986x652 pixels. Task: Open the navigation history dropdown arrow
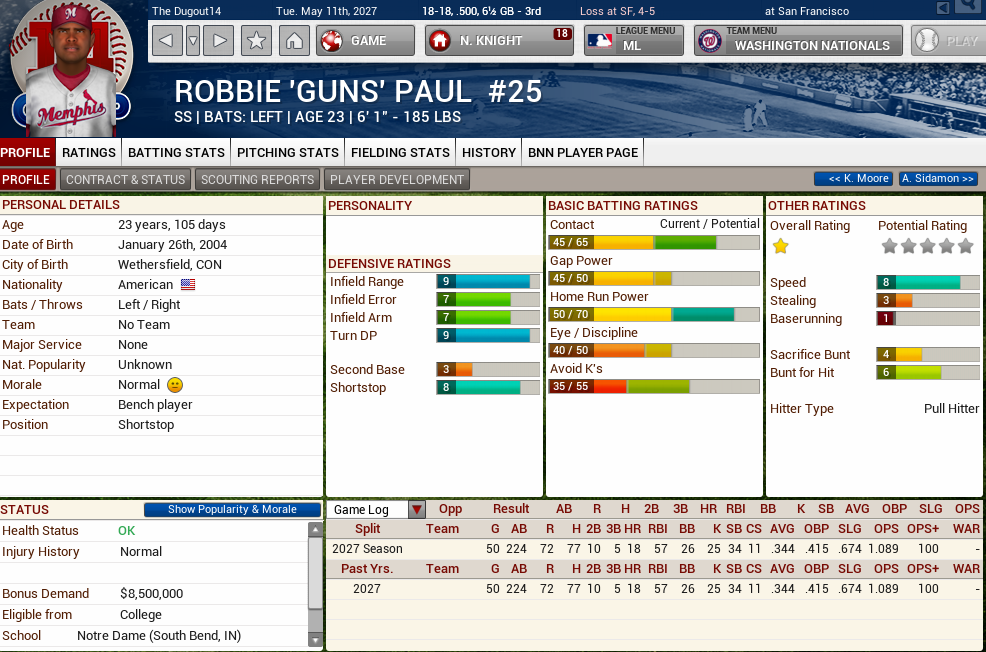click(x=193, y=41)
